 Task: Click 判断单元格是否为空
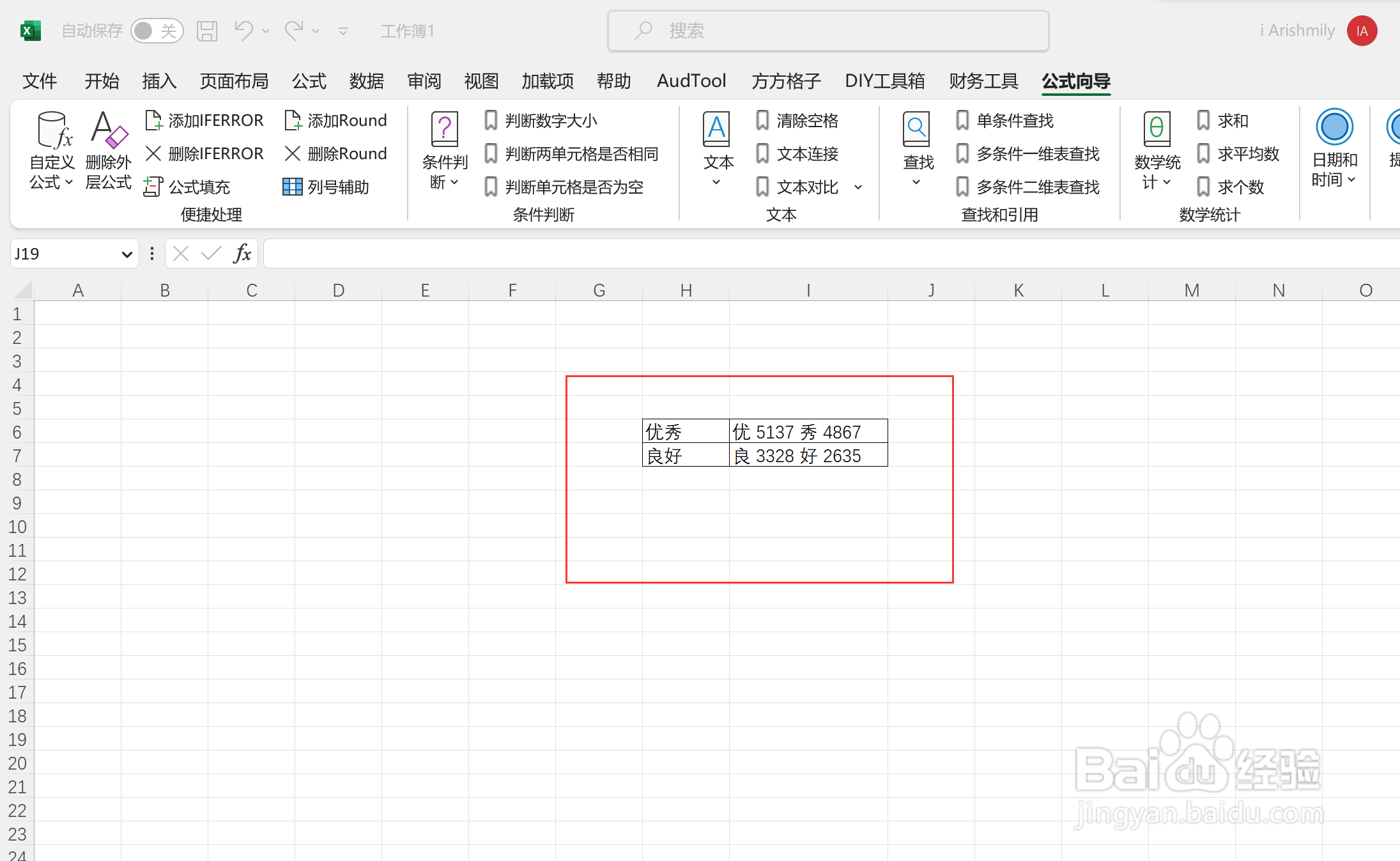click(x=564, y=187)
